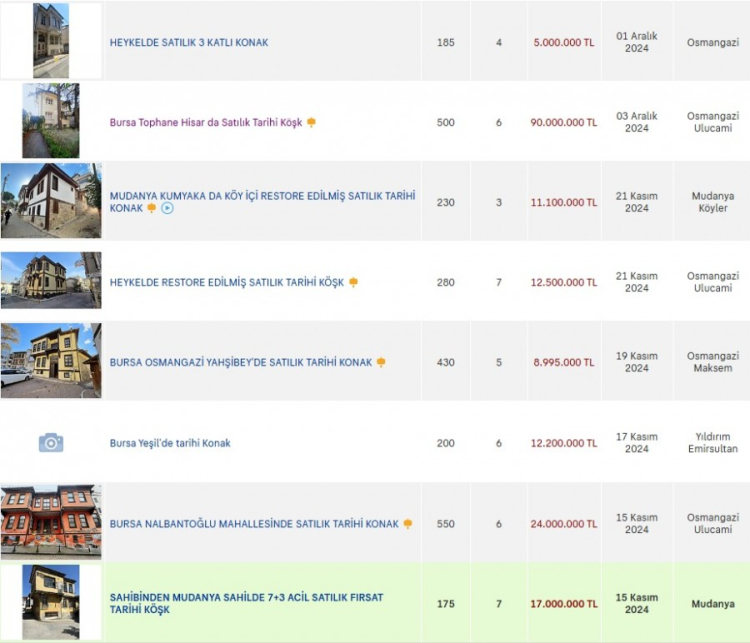Click orange badge icon on Mudanya Kumyaka listing
Screen dimensions: 750x643
pyautogui.click(x=151, y=208)
